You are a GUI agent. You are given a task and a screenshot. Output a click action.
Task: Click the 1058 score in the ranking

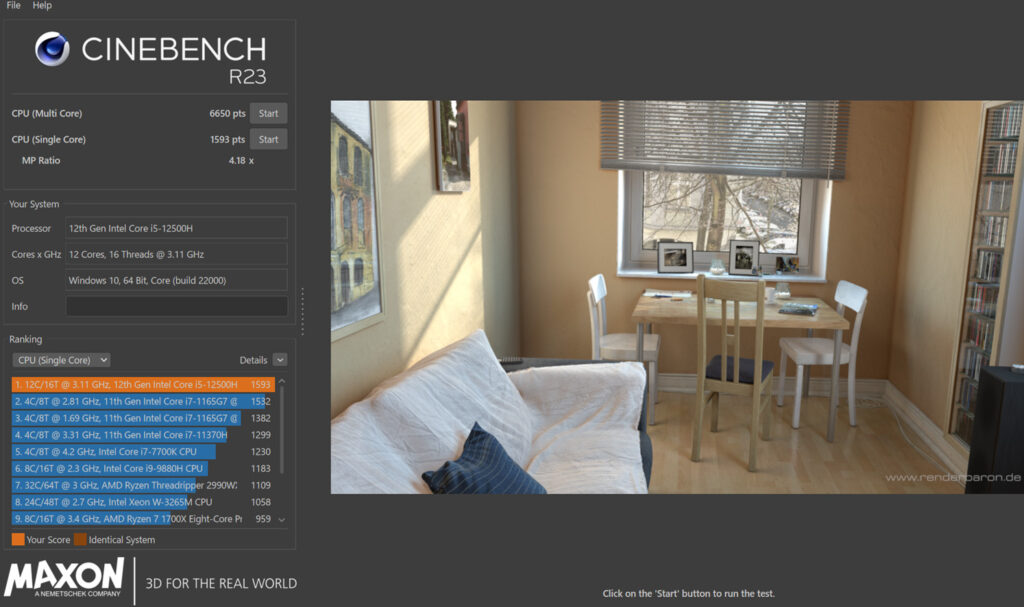click(x=261, y=502)
